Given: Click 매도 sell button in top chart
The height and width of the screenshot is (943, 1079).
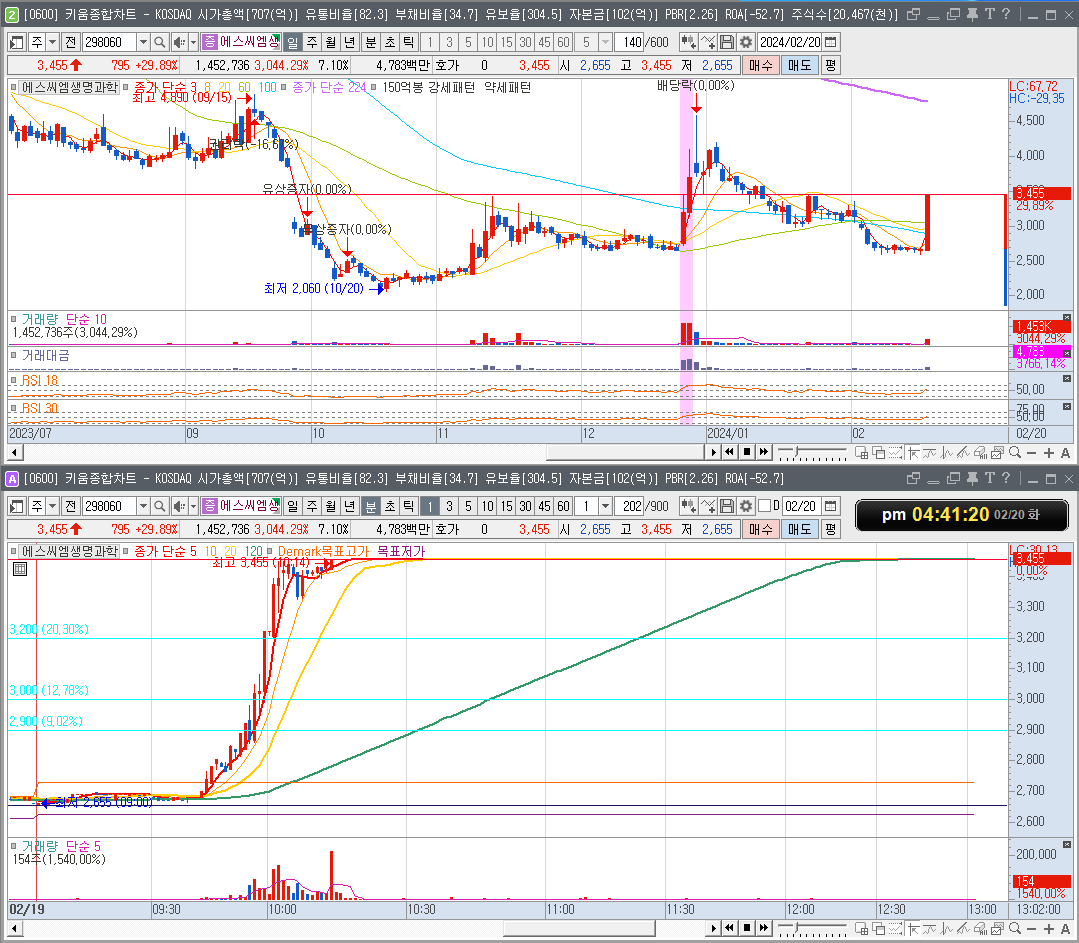Looking at the screenshot, I should tap(800, 65).
